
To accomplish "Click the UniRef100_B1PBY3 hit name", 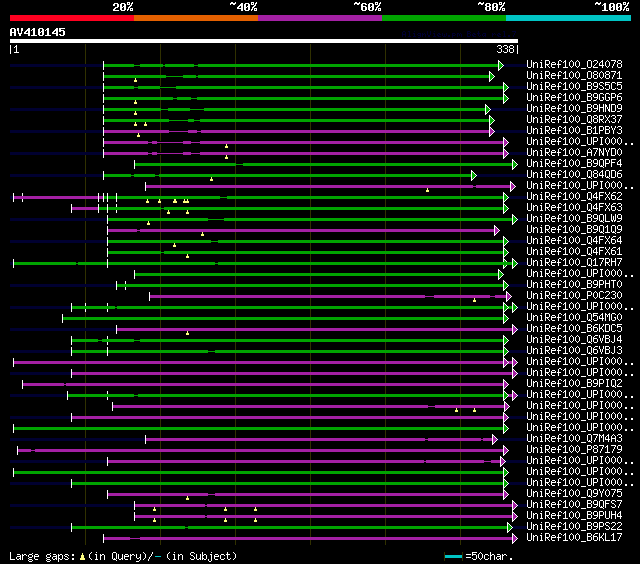I will pos(574,131).
